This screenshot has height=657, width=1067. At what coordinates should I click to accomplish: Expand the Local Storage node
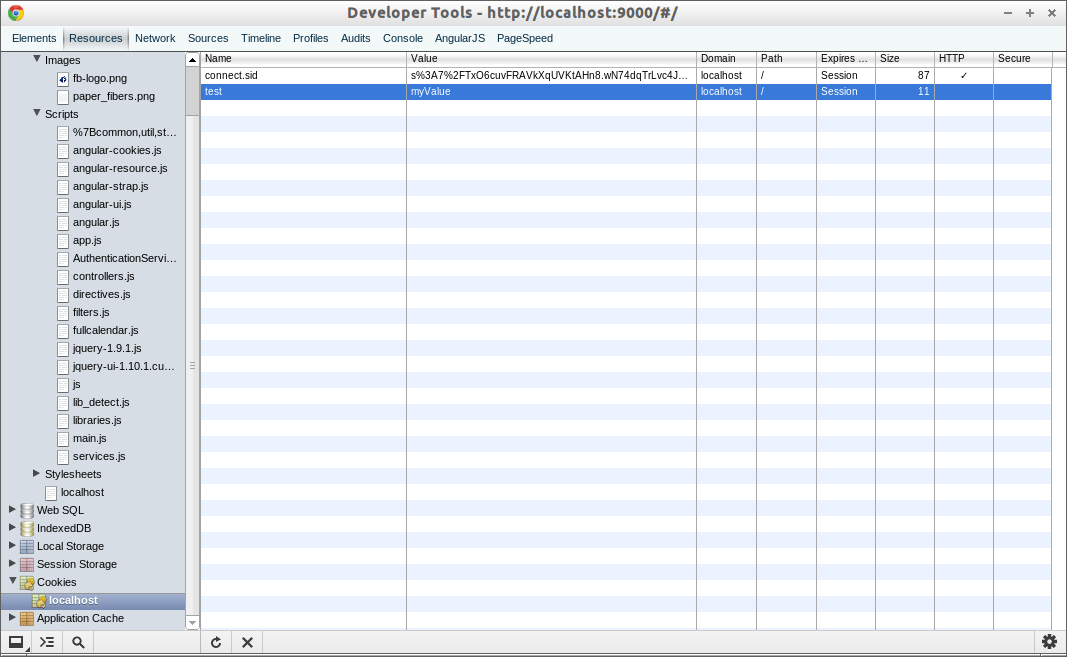pos(12,545)
